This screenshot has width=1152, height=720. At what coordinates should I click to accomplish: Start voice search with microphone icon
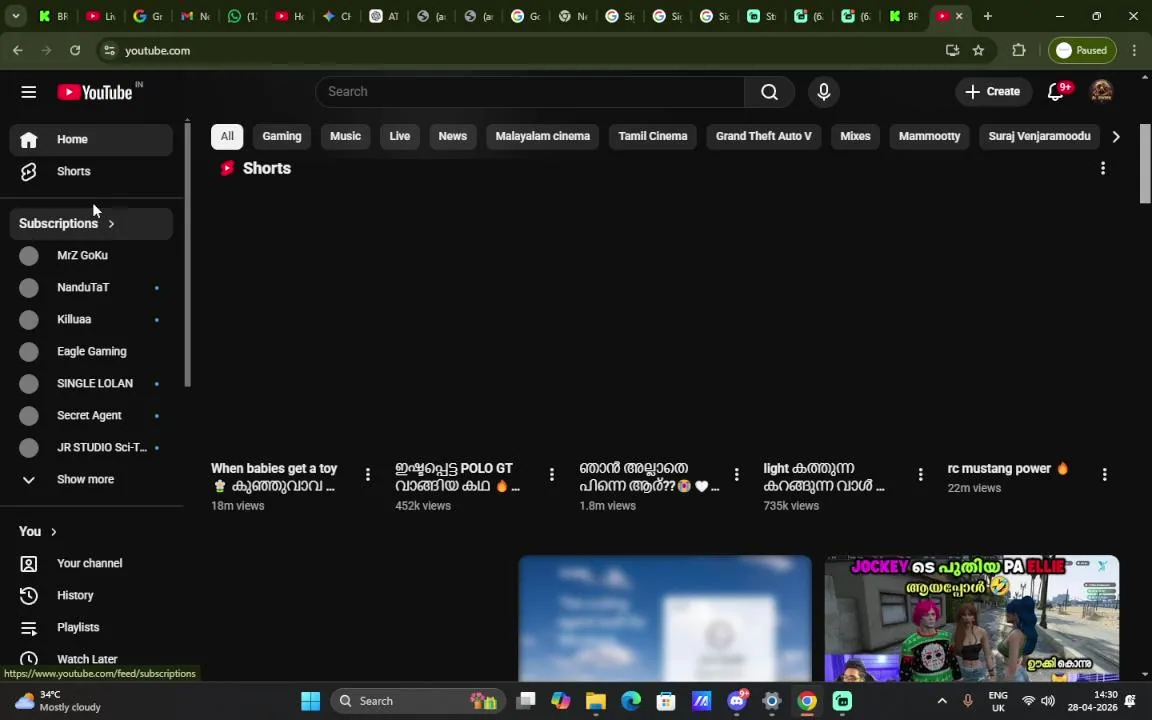(824, 92)
